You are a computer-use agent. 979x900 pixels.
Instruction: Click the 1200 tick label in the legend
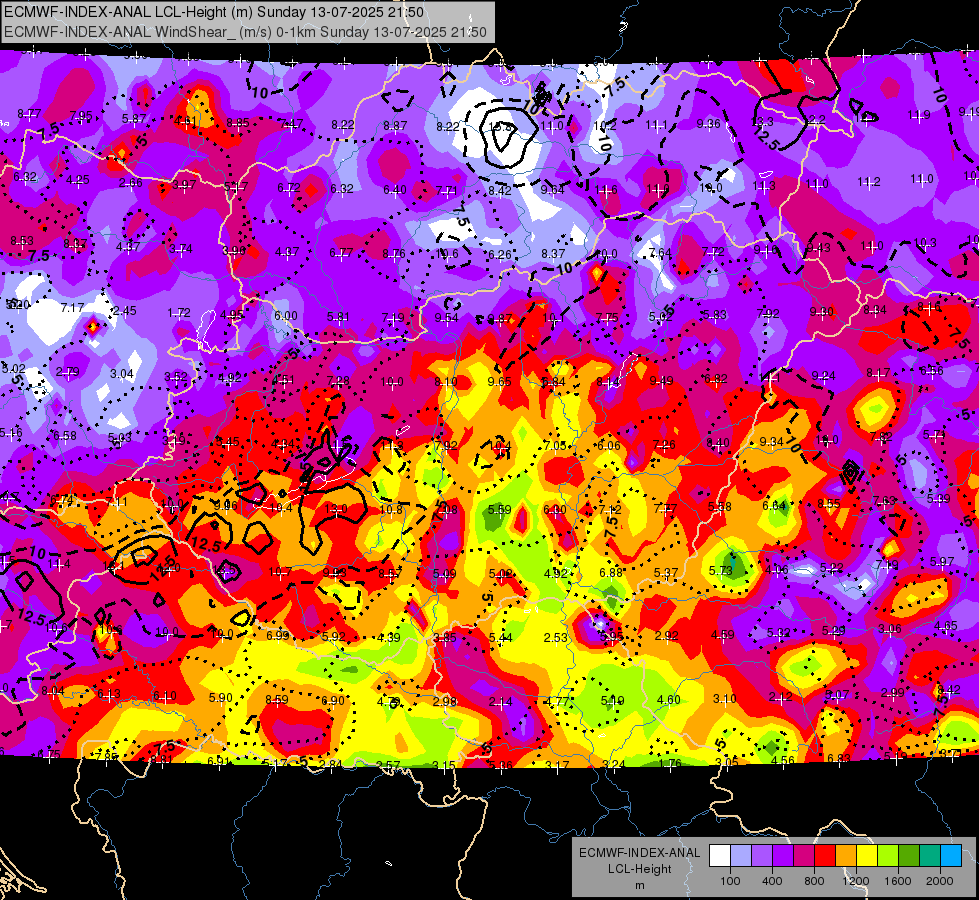(x=855, y=881)
